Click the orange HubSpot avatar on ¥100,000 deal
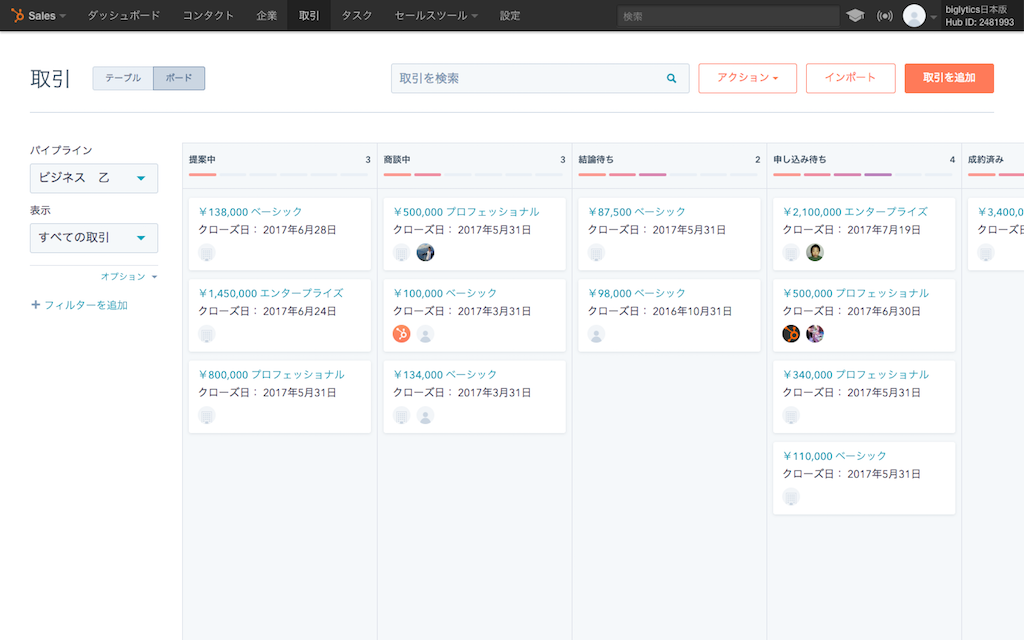1024x640 pixels. click(401, 334)
